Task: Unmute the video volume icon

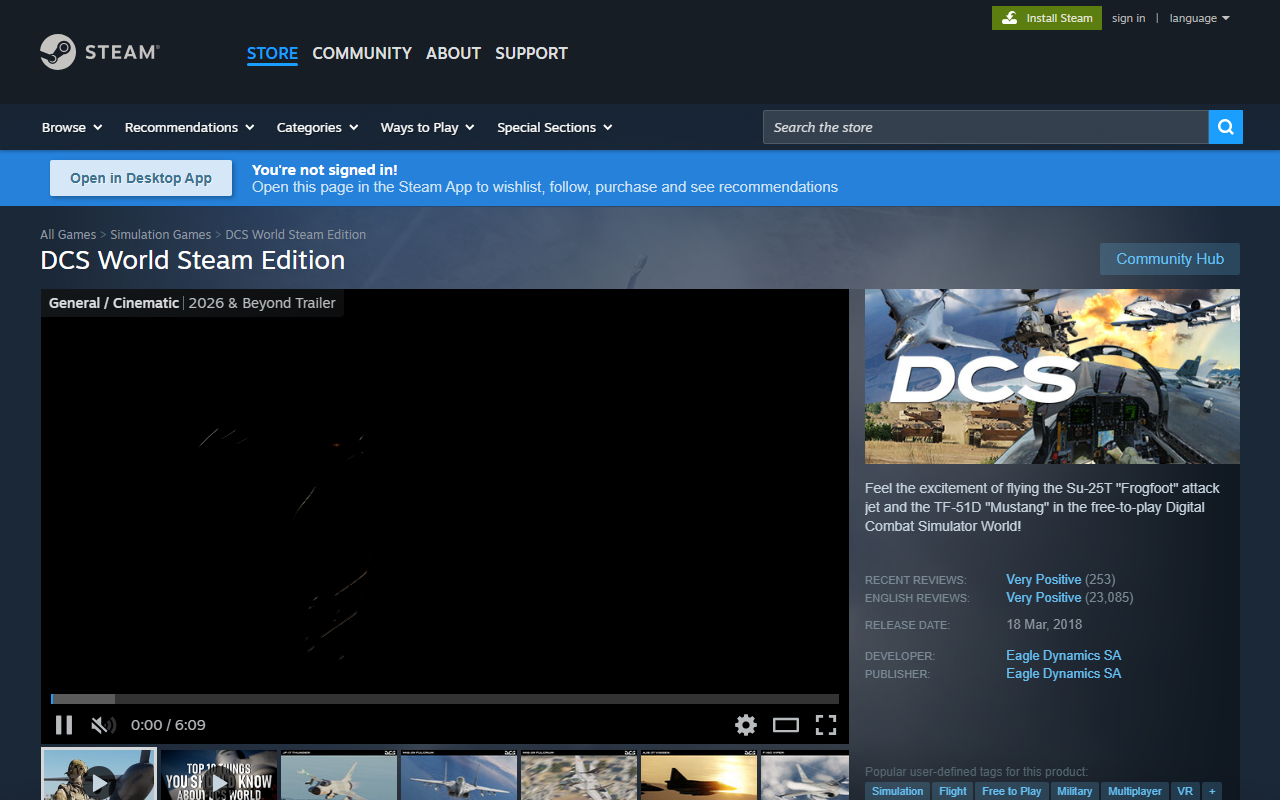Action: (x=103, y=725)
